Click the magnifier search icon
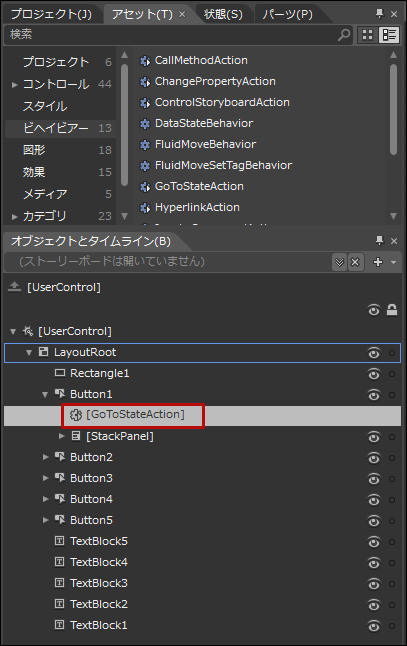This screenshot has height=646, width=407. click(344, 35)
